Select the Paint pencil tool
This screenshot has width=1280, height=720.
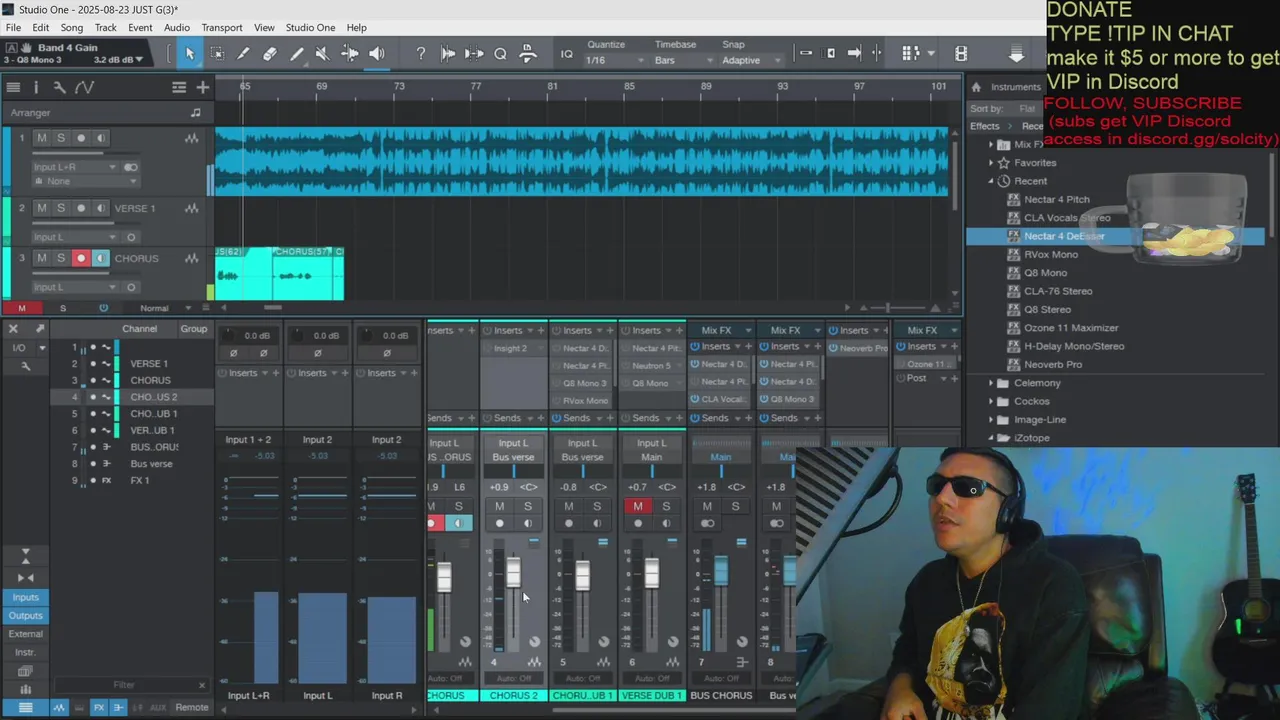pyautogui.click(x=297, y=54)
